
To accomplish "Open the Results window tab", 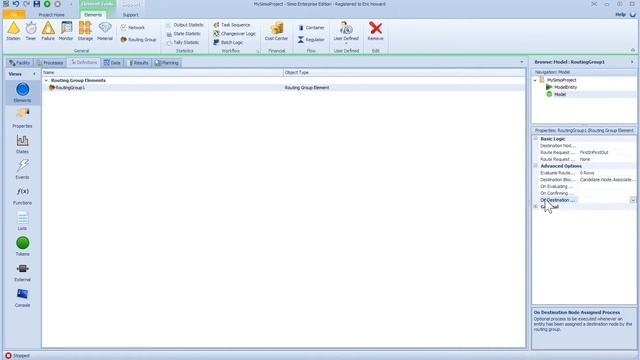I will [138, 63].
